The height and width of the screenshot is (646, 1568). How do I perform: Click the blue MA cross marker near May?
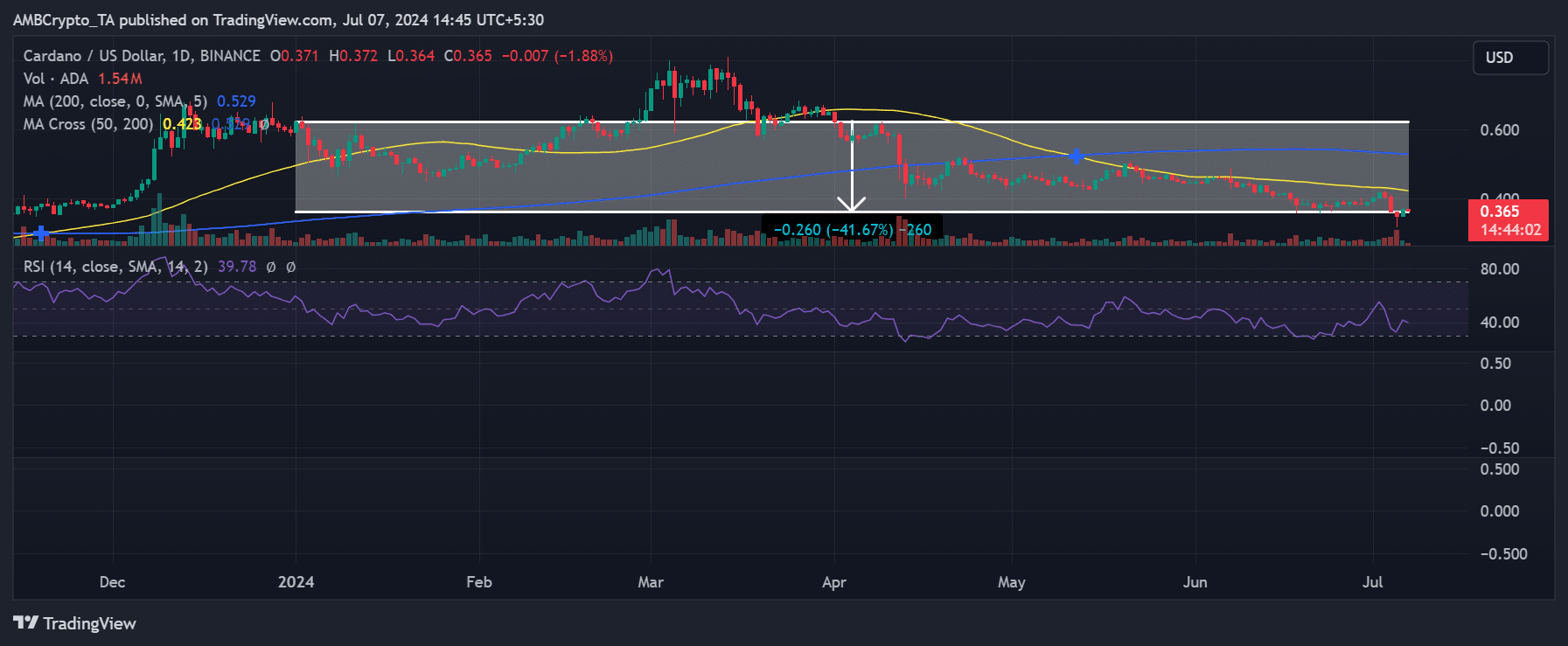tap(1076, 156)
